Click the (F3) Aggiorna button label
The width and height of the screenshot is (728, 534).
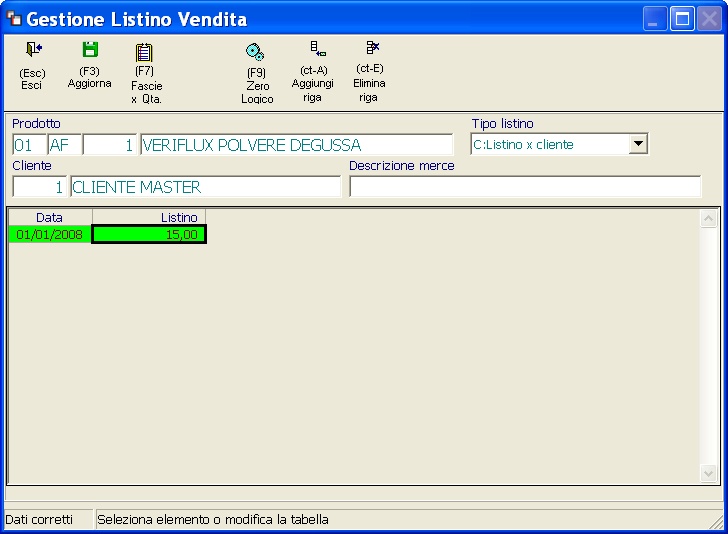90,77
